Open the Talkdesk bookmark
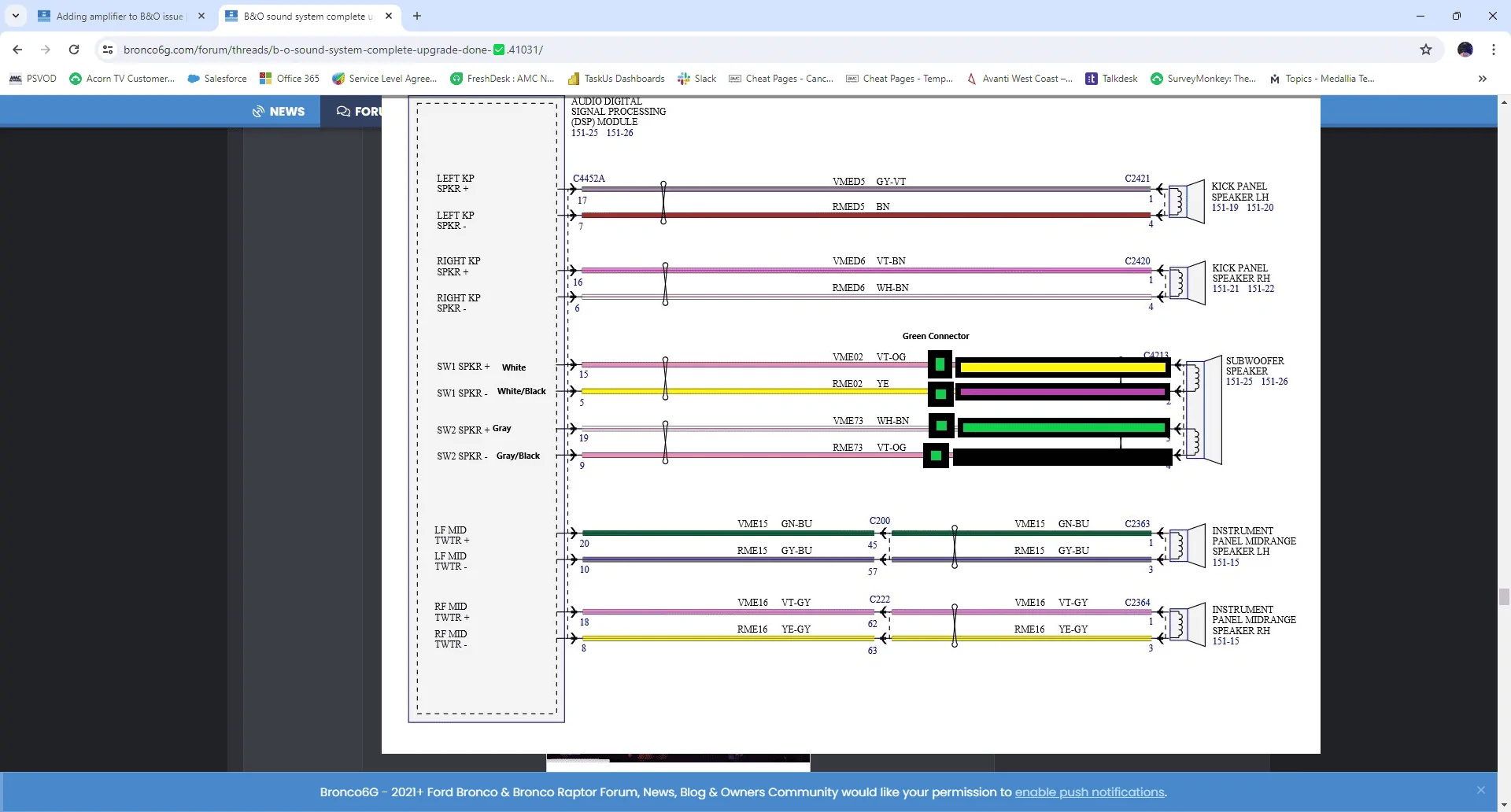This screenshot has width=1511, height=812. (1112, 79)
